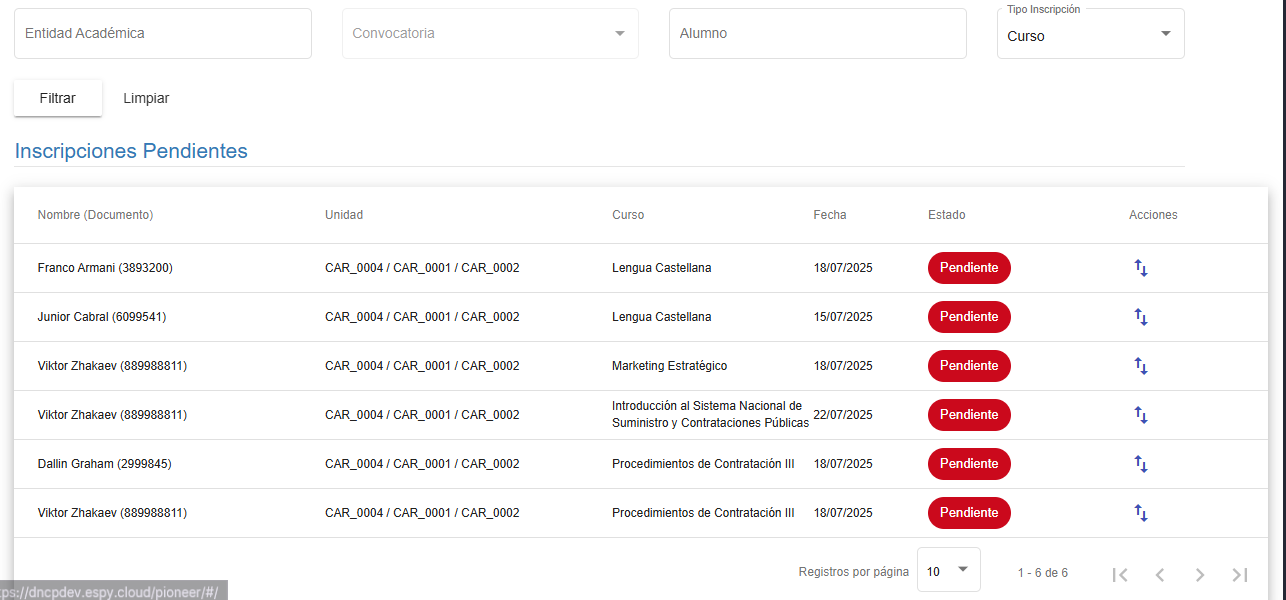This screenshot has height=600, width=1286.
Task: Jump to the first page of records
Action: coord(1120,574)
